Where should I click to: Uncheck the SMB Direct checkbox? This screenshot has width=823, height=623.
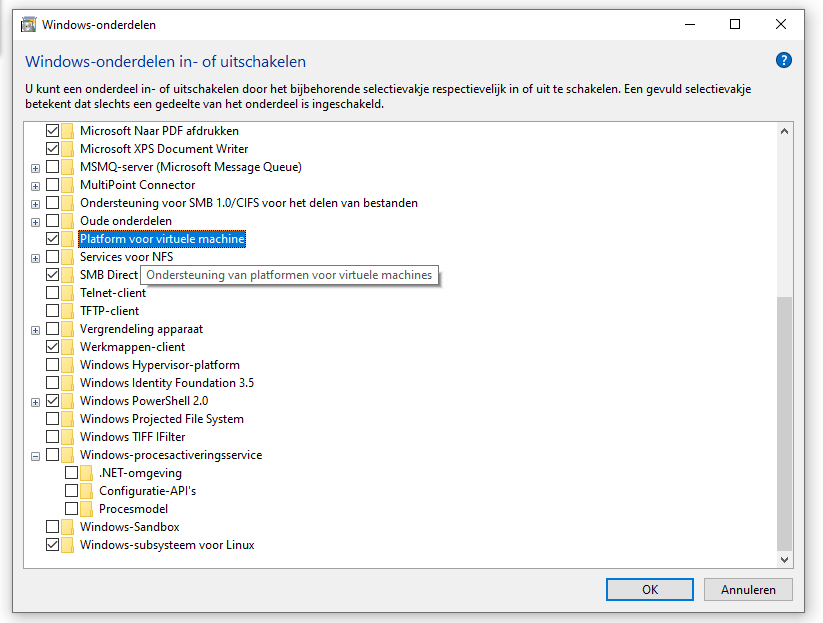click(52, 274)
